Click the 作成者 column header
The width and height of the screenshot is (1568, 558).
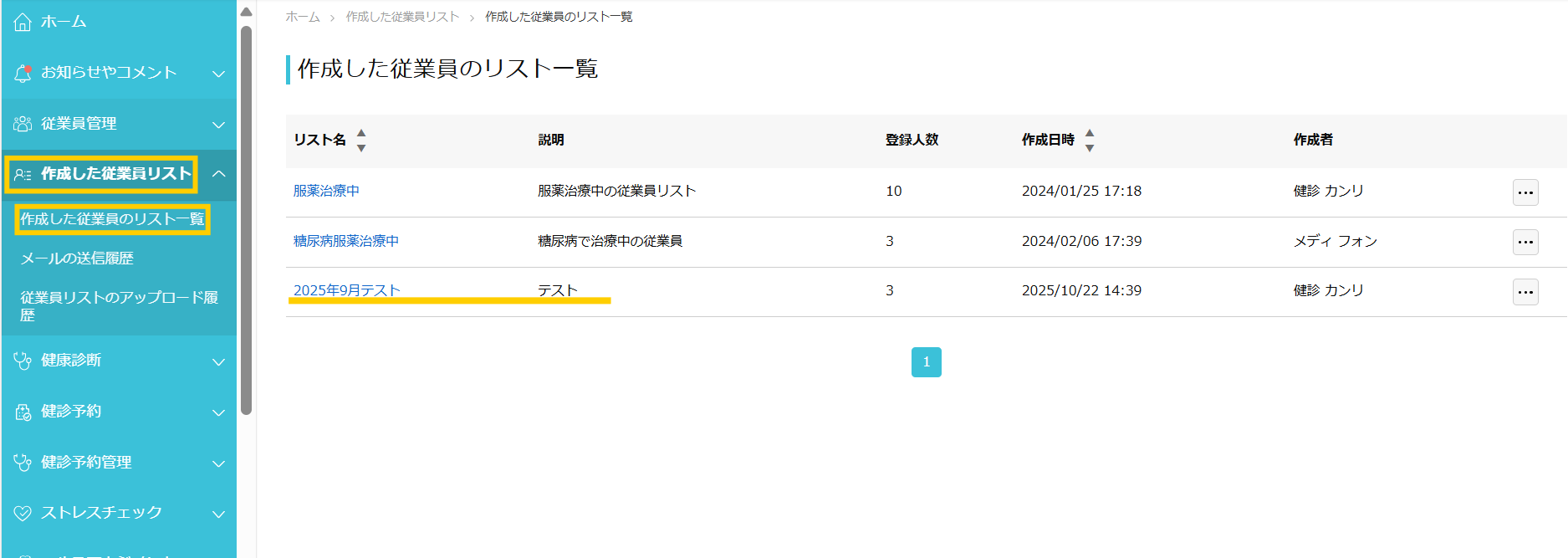pyautogui.click(x=1313, y=140)
